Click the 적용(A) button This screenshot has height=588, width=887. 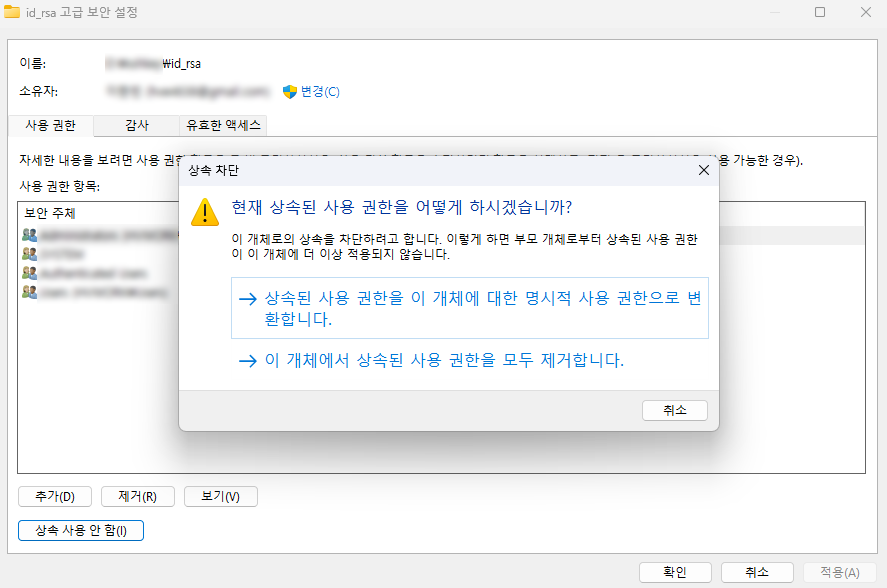point(839,572)
